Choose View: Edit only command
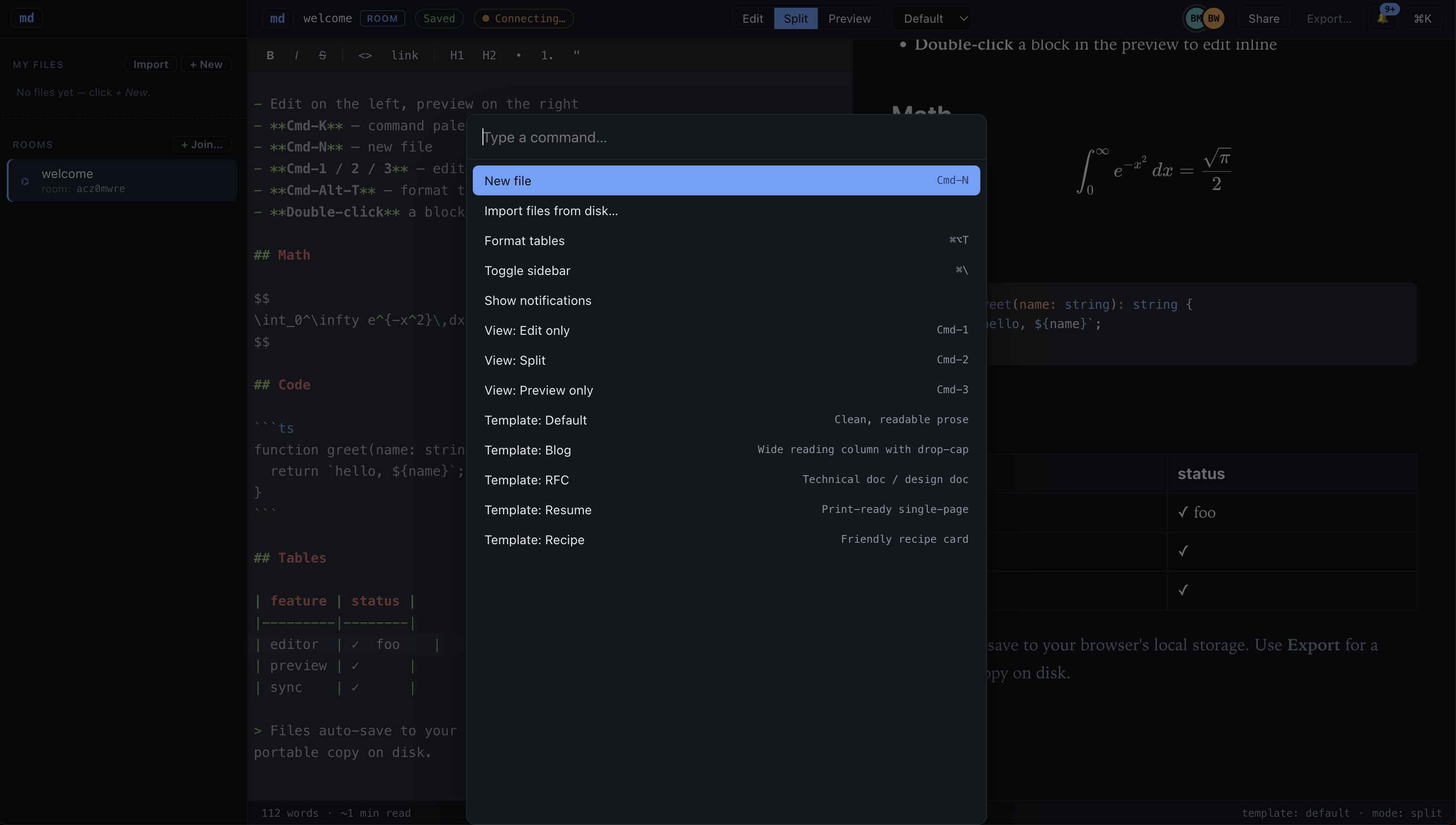 point(726,330)
